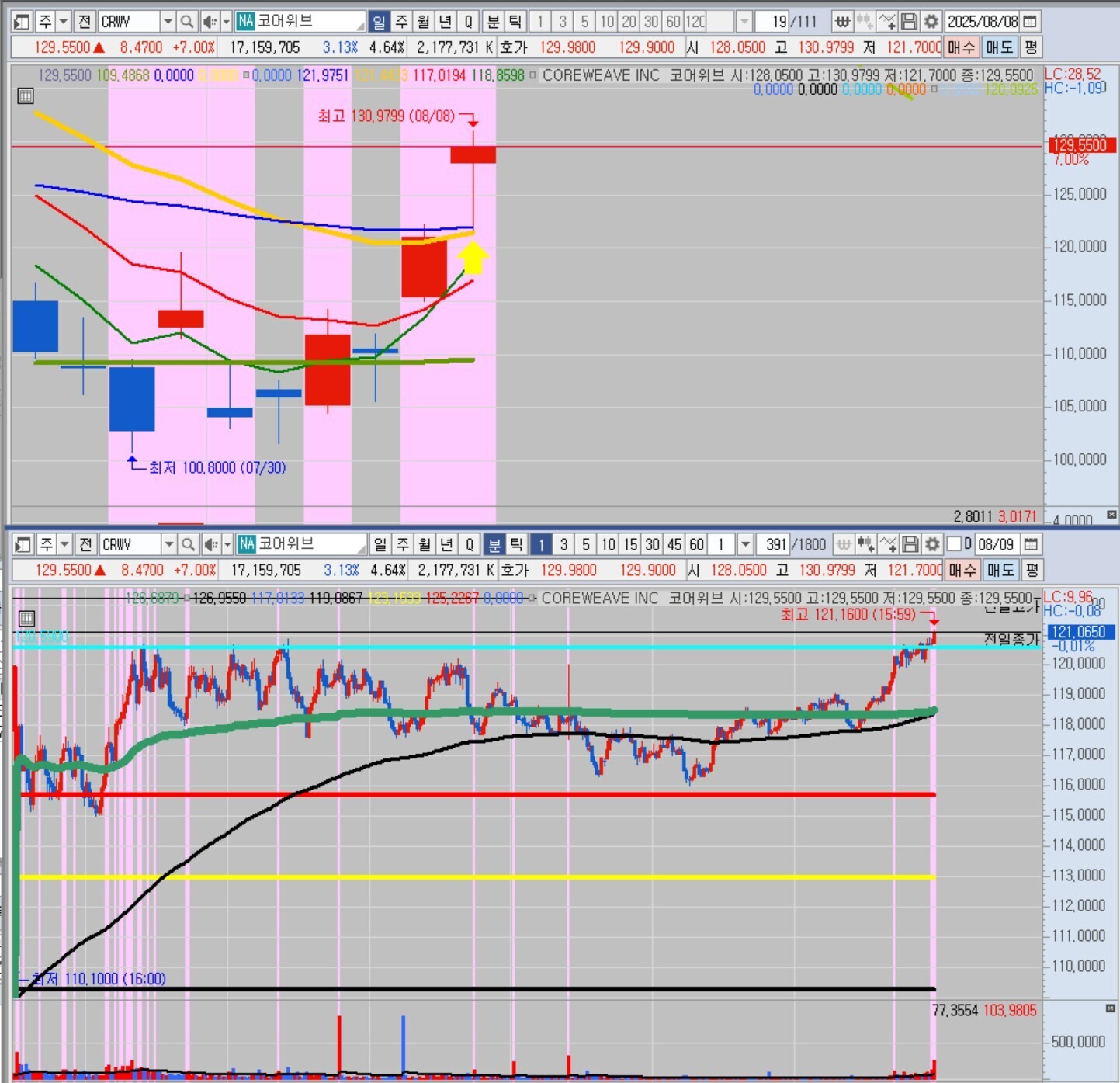
Task: Click the data grid icon in the upper chart
Action: (25, 96)
